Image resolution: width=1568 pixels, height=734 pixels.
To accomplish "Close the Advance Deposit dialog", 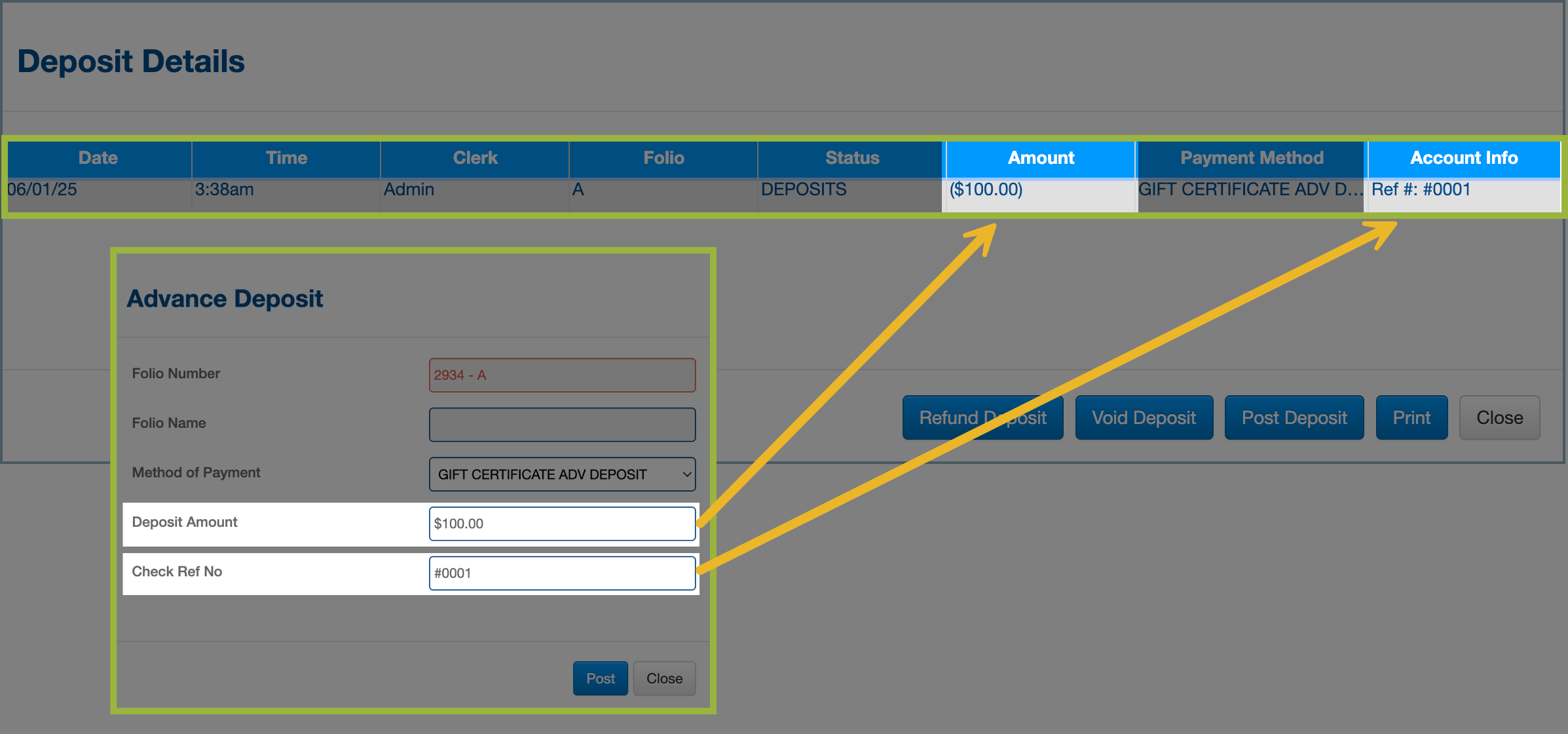I will click(663, 678).
